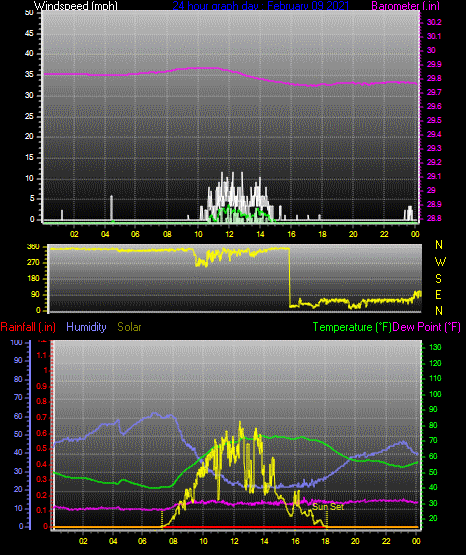Image resolution: width=466 pixels, height=555 pixels.
Task: Click the 130 value on temperature axis
Action: 435,348
